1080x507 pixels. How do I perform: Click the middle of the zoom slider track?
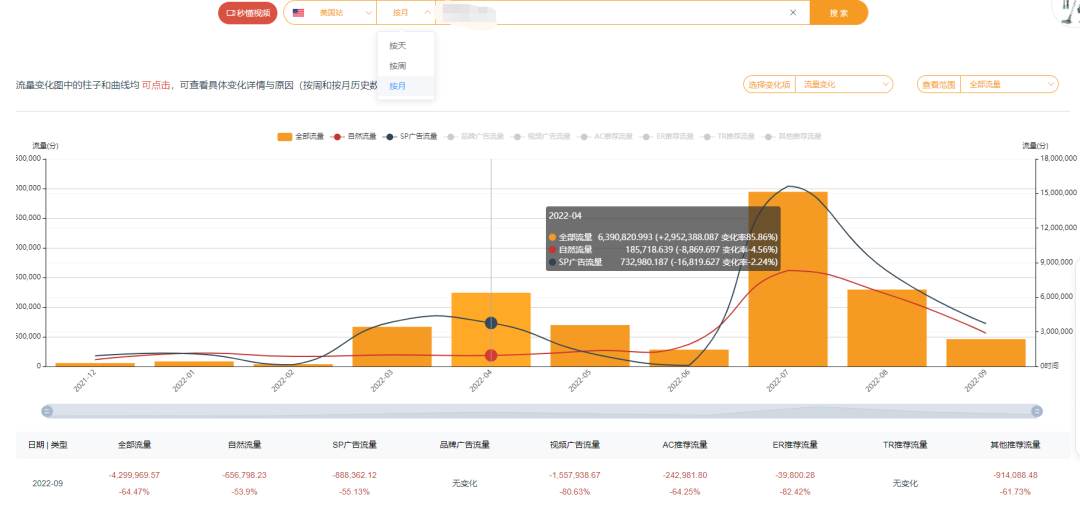(x=542, y=411)
